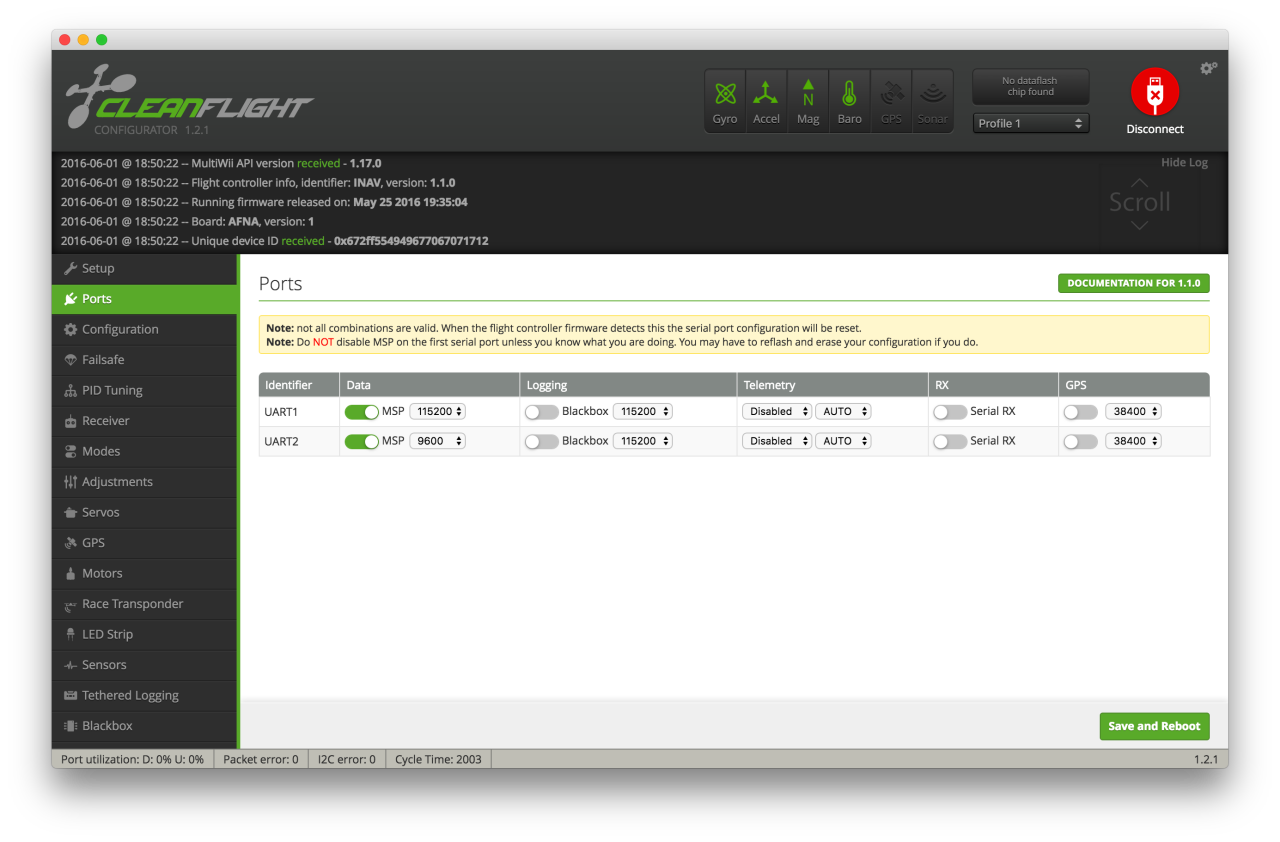Open UART2 Telemetry Disabled dropdown

coord(777,440)
